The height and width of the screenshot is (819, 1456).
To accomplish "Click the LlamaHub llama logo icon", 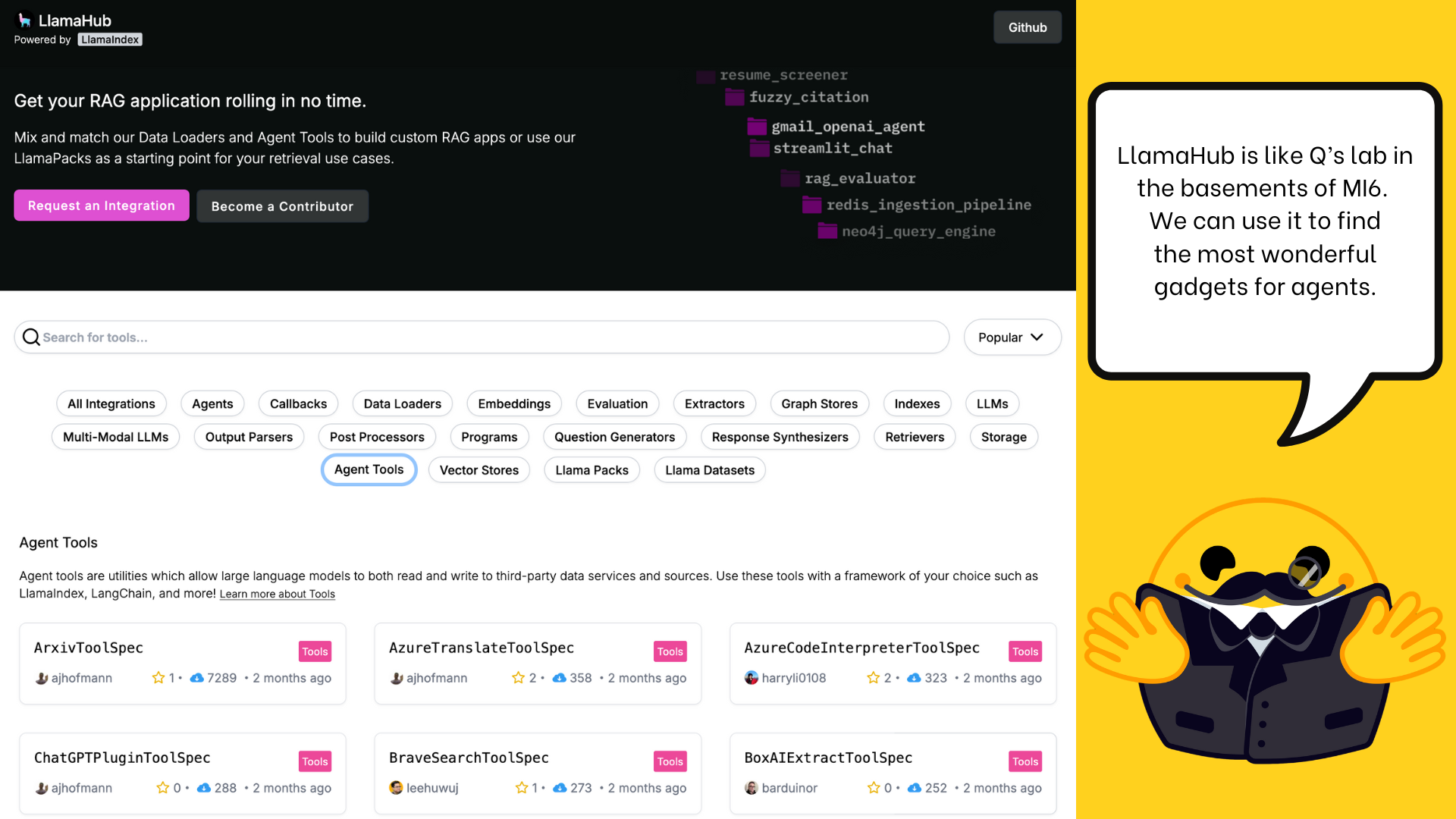I will pos(24,20).
